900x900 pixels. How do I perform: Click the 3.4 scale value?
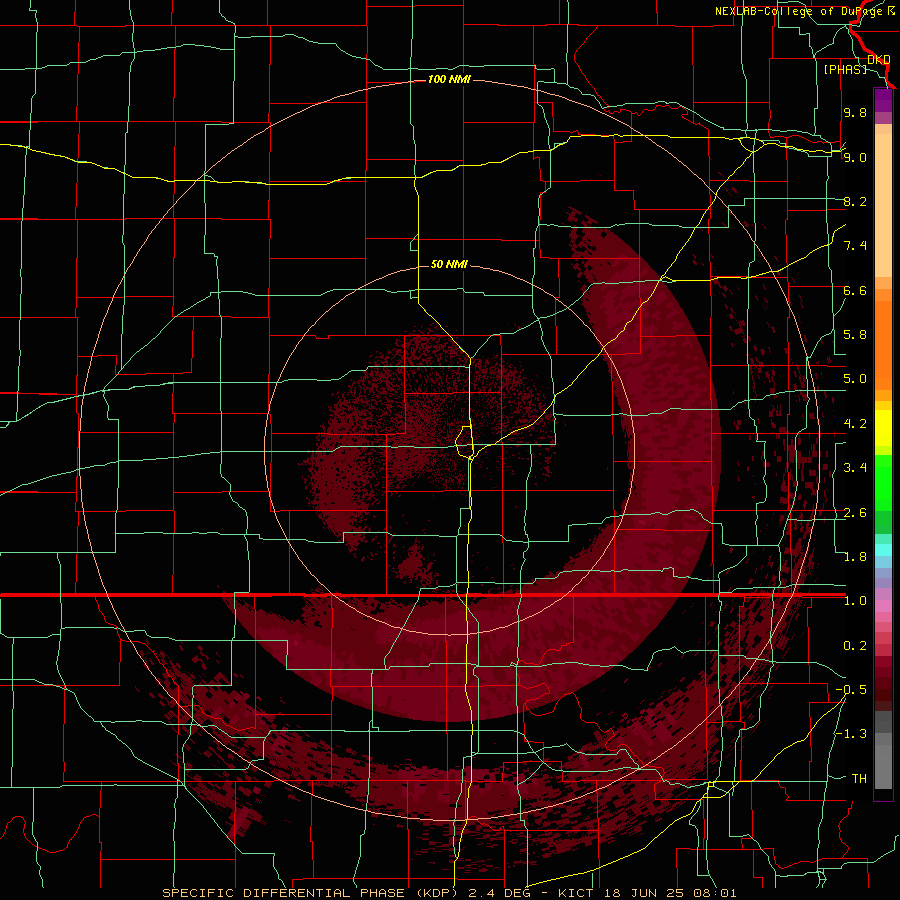[855, 468]
